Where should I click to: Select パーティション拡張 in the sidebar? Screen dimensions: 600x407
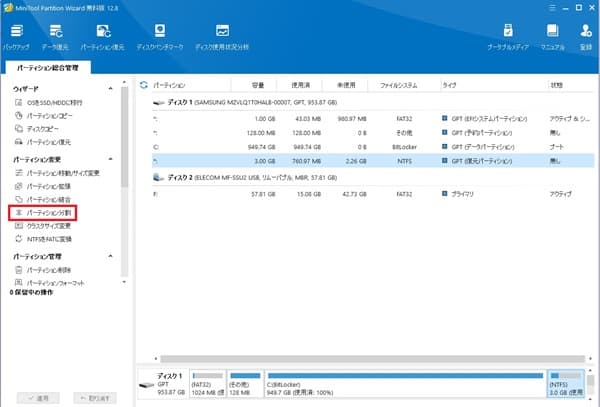(43, 186)
